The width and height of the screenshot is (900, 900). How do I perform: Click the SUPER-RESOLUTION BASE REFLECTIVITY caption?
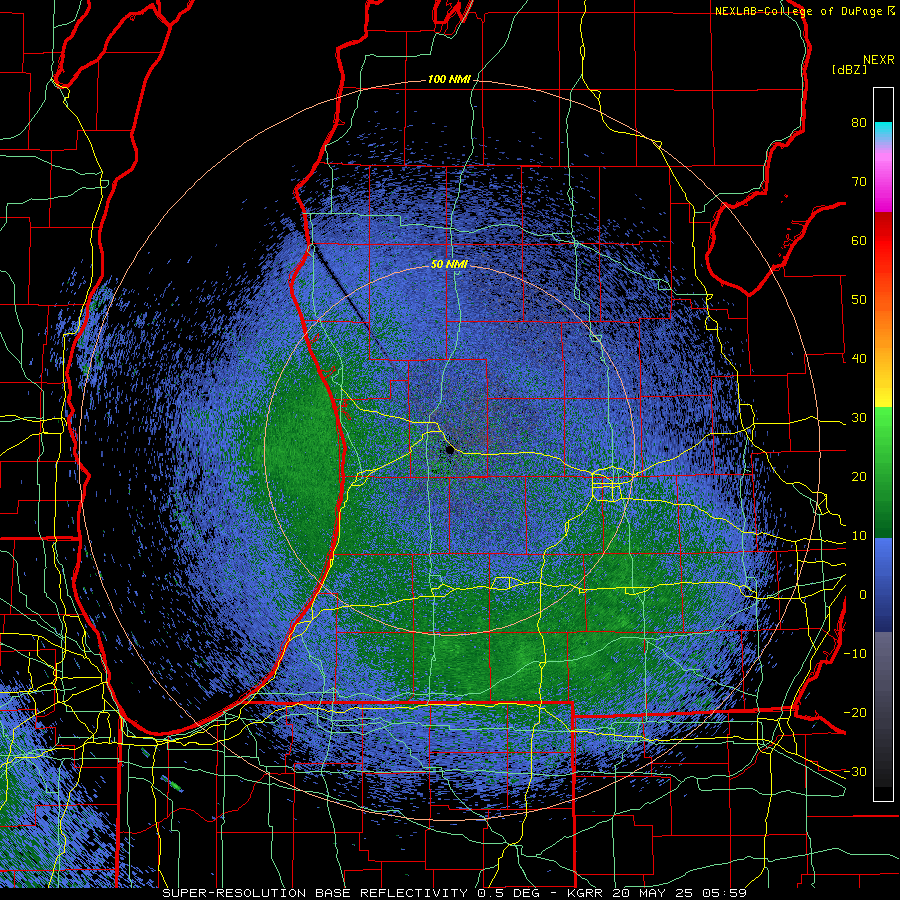tap(315, 893)
